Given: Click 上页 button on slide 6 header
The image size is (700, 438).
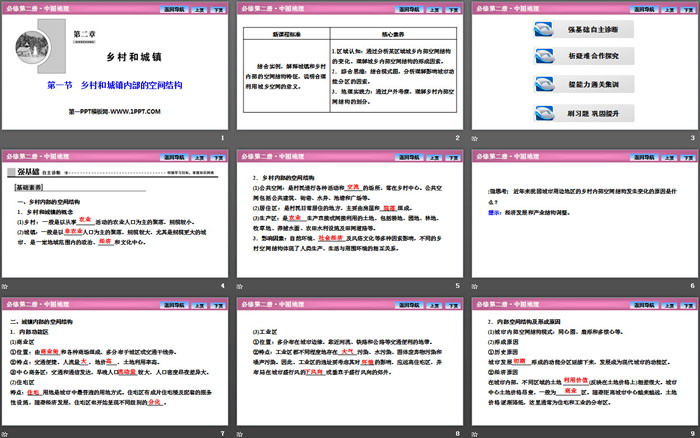Looking at the screenshot, I should tap(660, 156).
